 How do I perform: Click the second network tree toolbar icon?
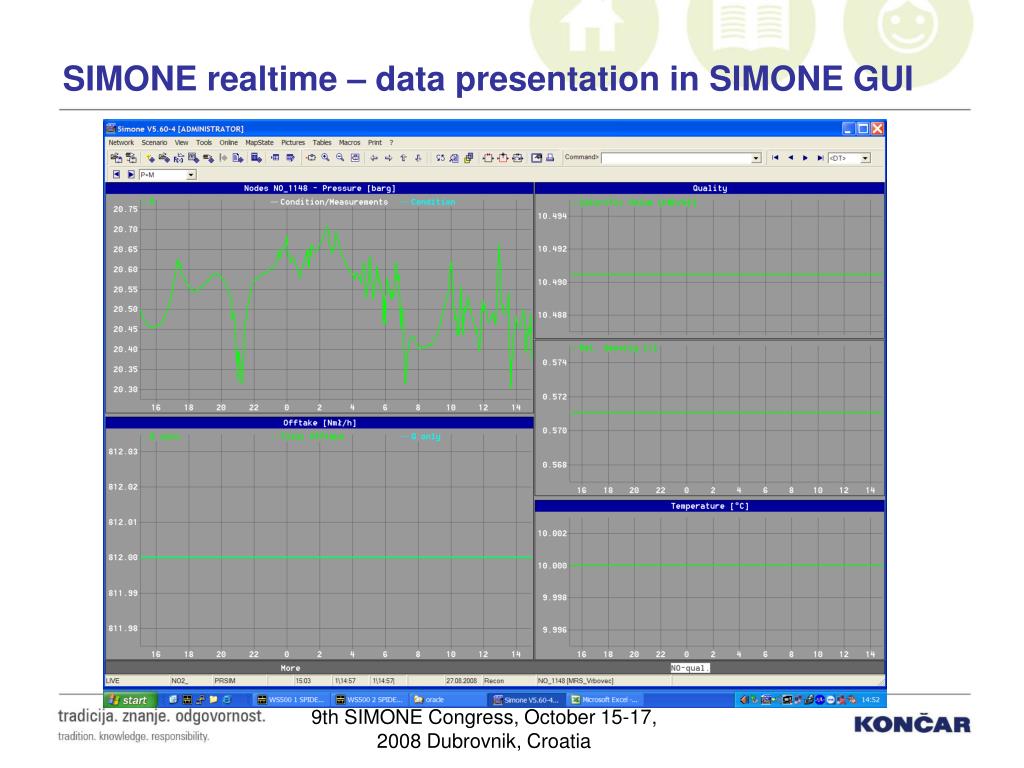coord(131,158)
